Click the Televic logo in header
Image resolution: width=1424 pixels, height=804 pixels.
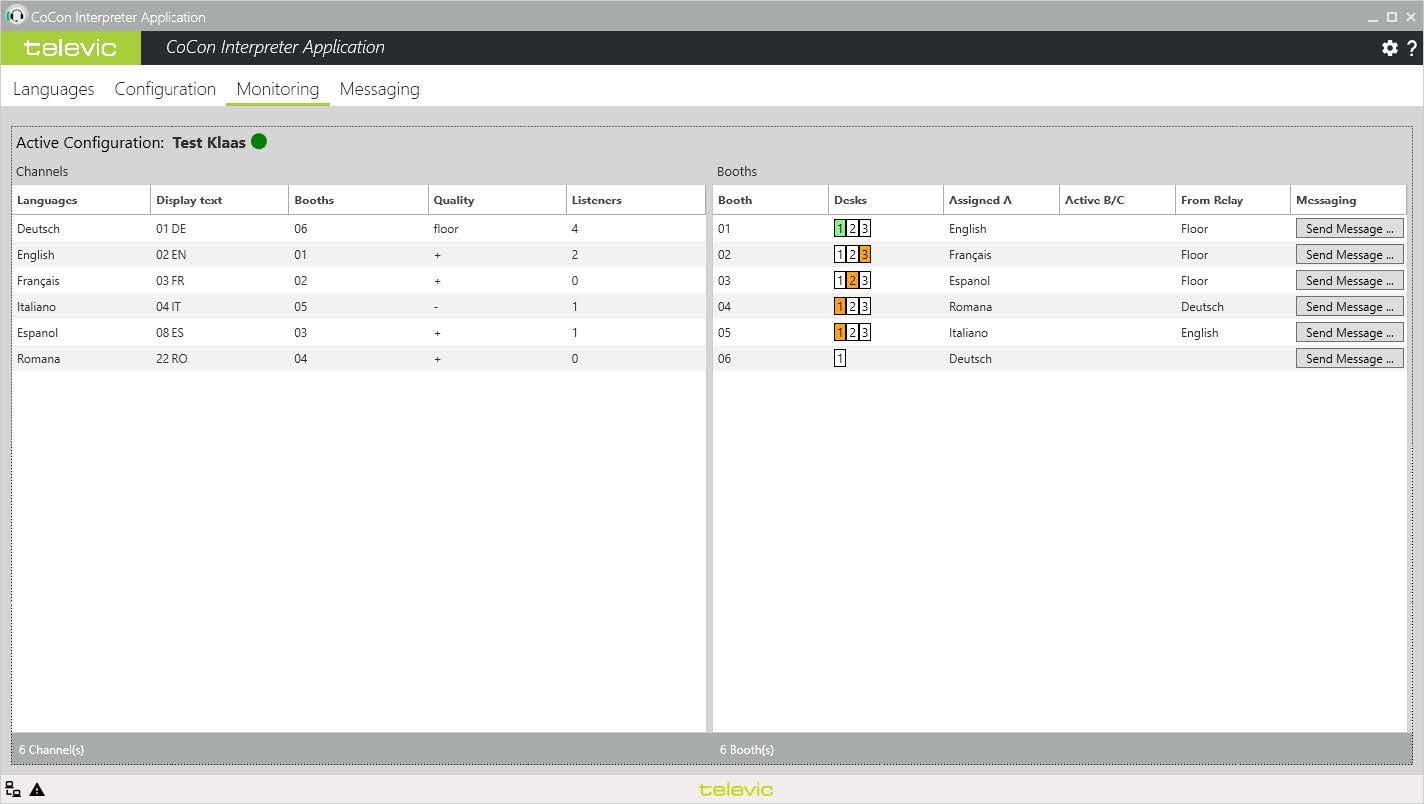[70, 48]
